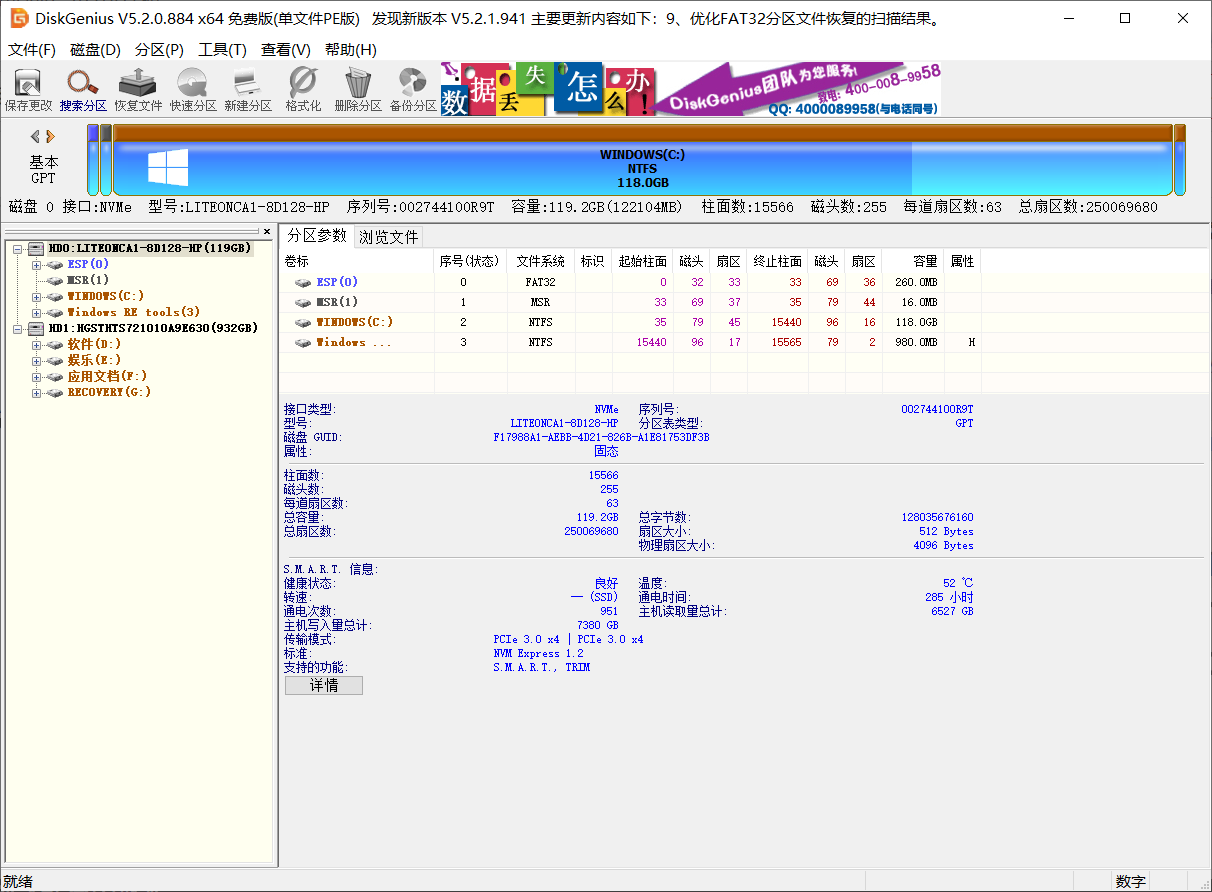Screen dimensions: 1212x892
Task: Select the recovery partition block at the disk map's end
Action: tap(1180, 160)
